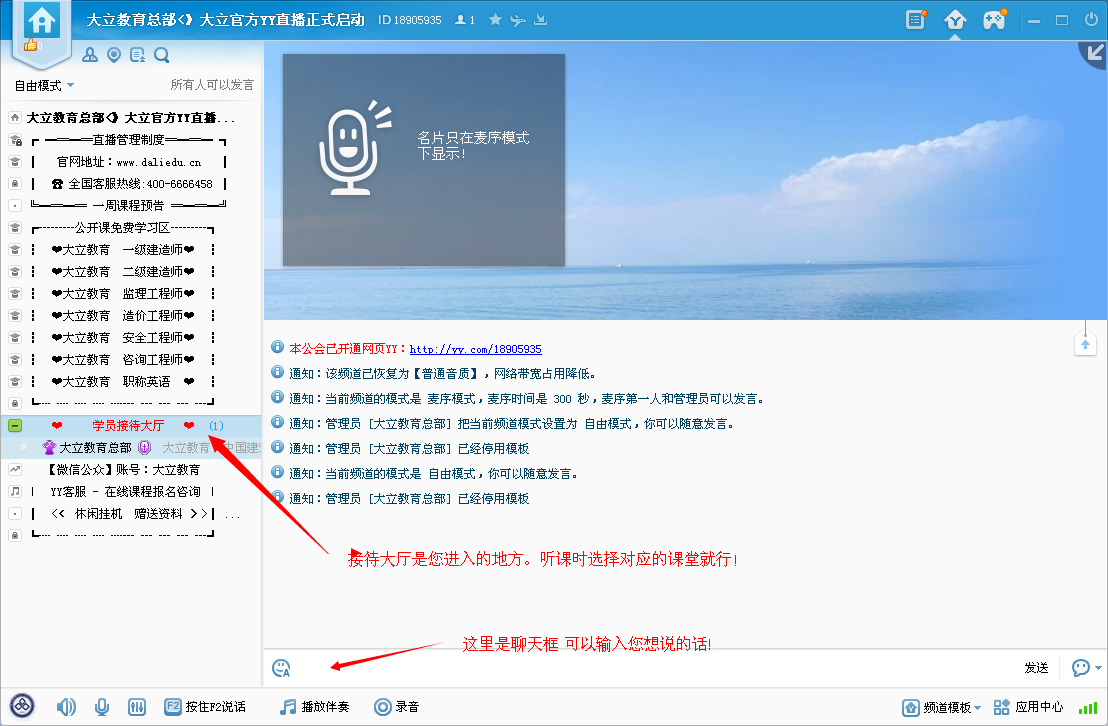The width and height of the screenshot is (1108, 726).
Task: Enter the YY客服 - 在线课程报名咨询 channel
Action: [x=131, y=491]
